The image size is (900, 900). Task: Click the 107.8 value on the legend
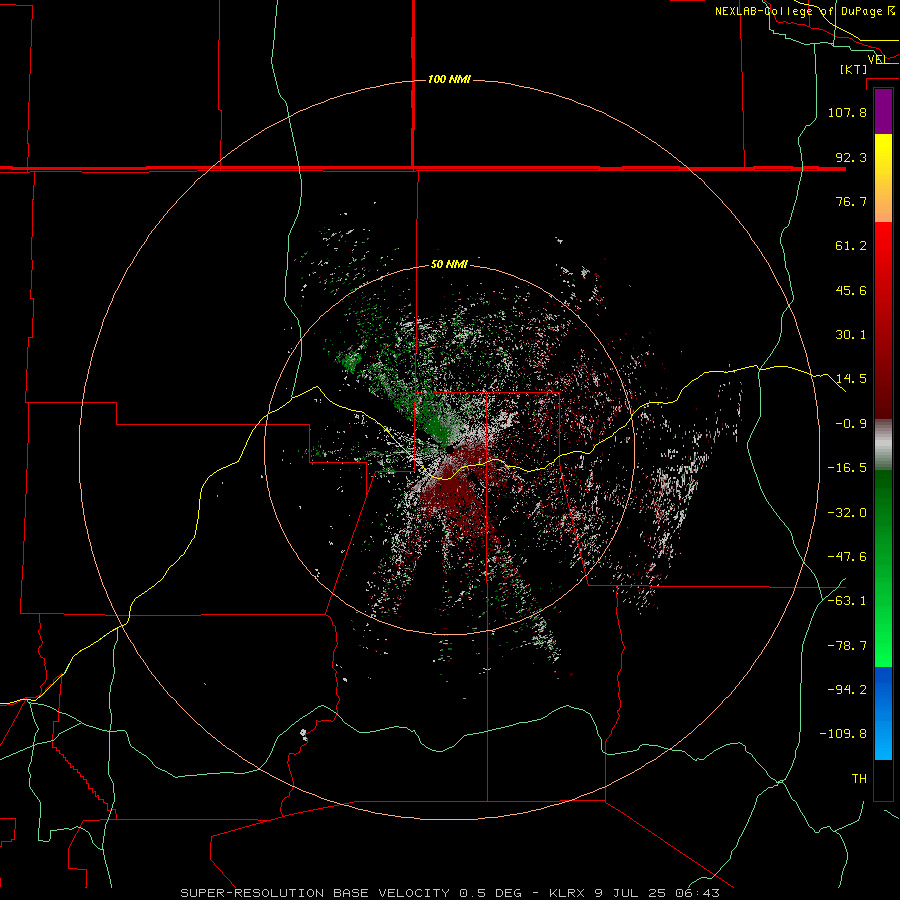tap(847, 112)
